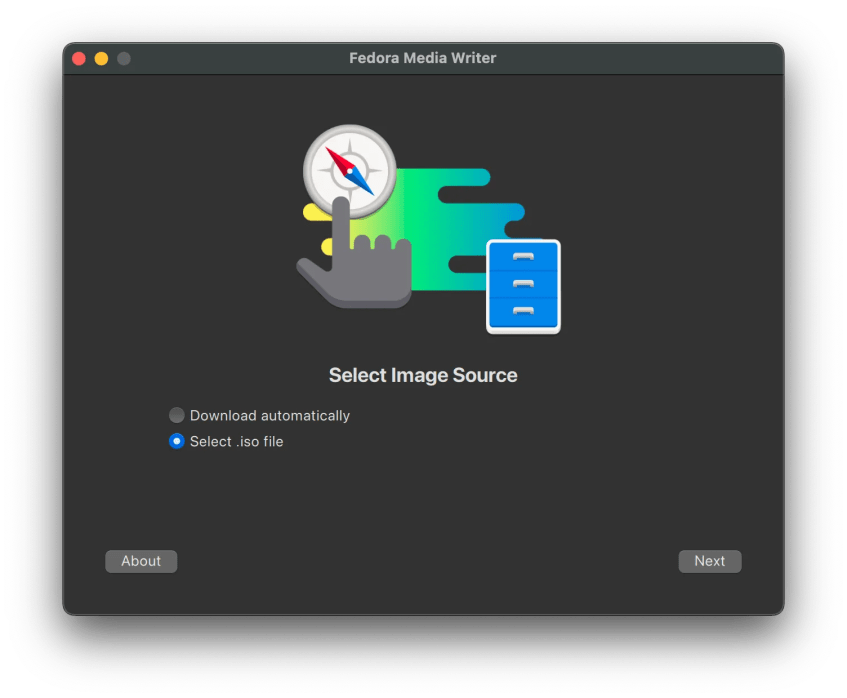Image resolution: width=847 pixels, height=698 pixels.
Task: Click the Select .iso file label text
Action: click(237, 441)
